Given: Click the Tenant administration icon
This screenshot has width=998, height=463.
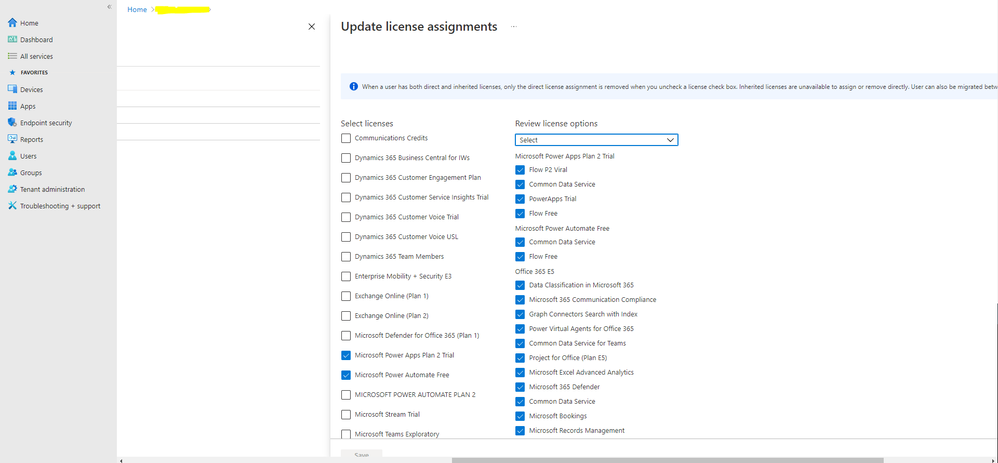Looking at the screenshot, I should tap(12, 189).
